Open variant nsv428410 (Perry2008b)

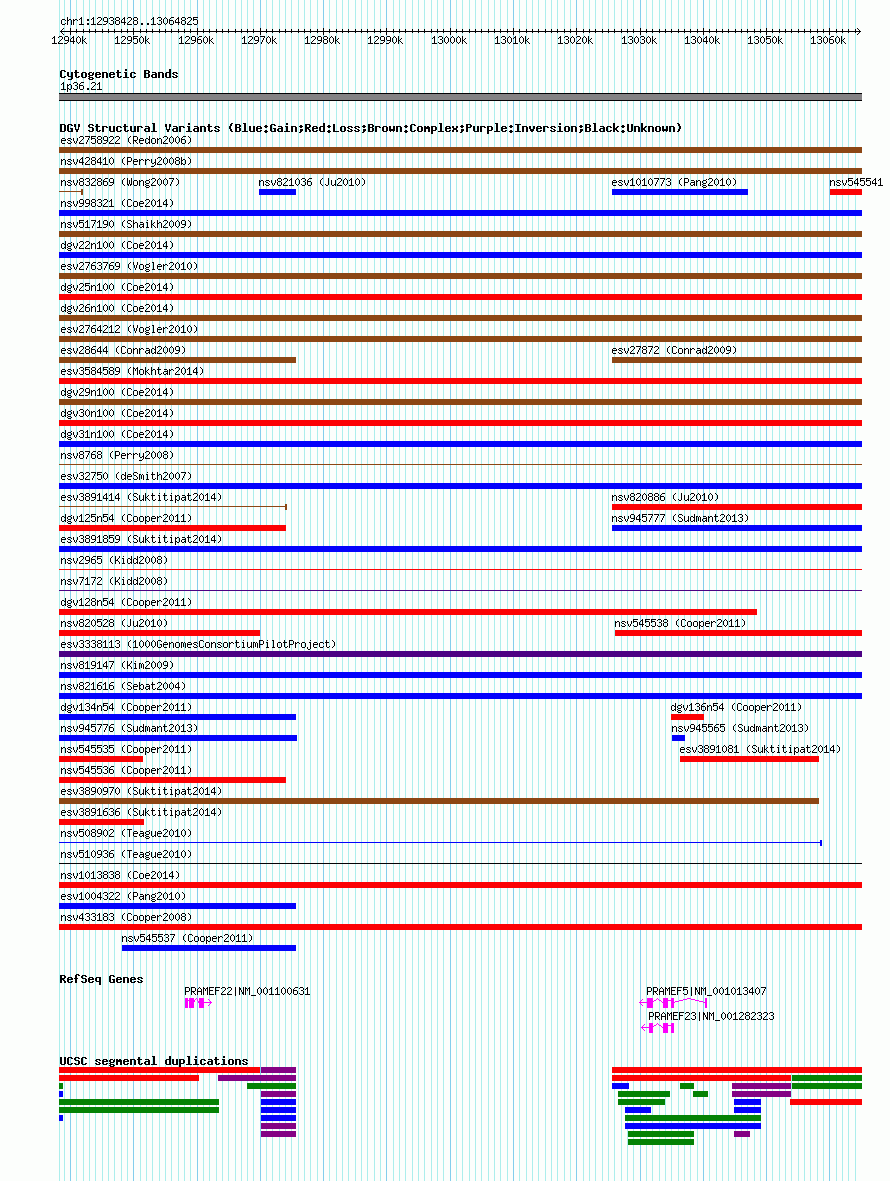pyautogui.click(x=126, y=161)
